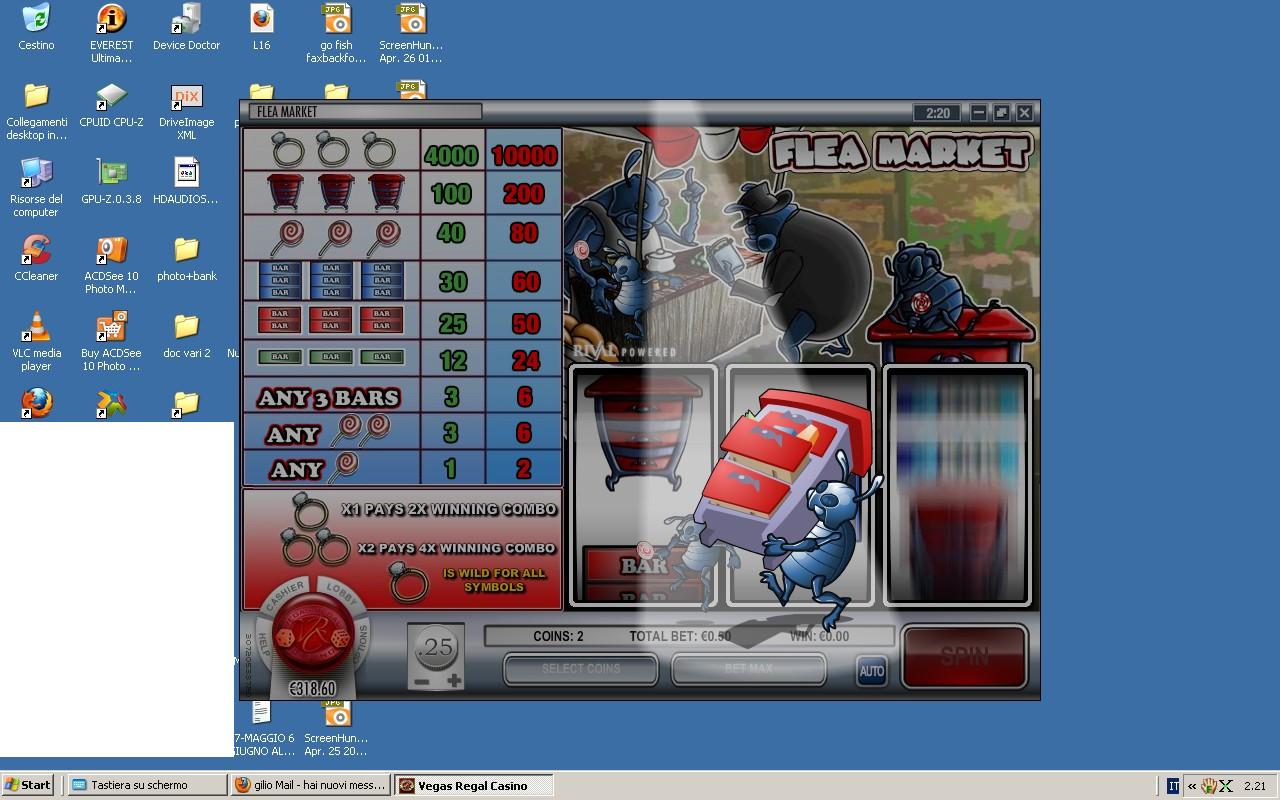Launch GPU-Z.0.3.8 desktop icon
The height and width of the screenshot is (800, 1280).
click(111, 182)
